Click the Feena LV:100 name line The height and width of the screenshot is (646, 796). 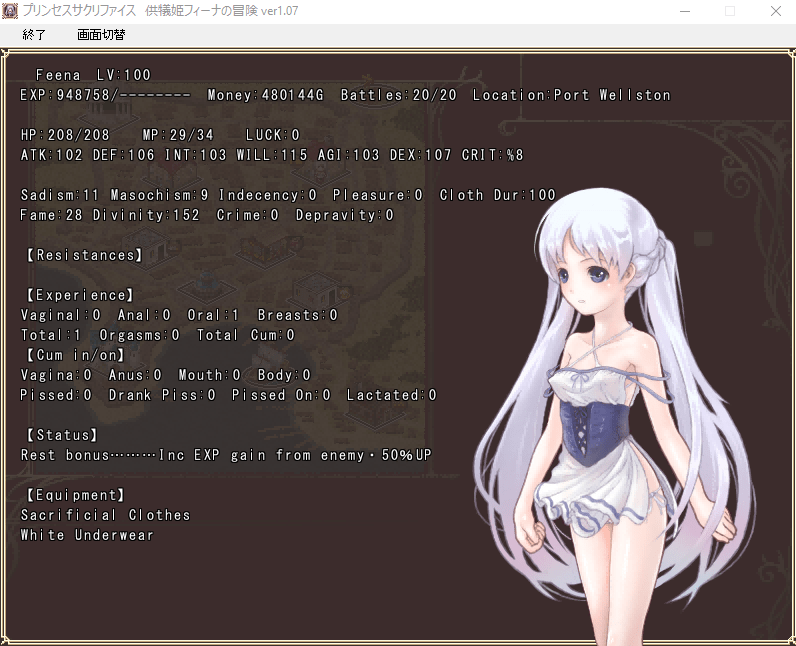click(x=93, y=75)
